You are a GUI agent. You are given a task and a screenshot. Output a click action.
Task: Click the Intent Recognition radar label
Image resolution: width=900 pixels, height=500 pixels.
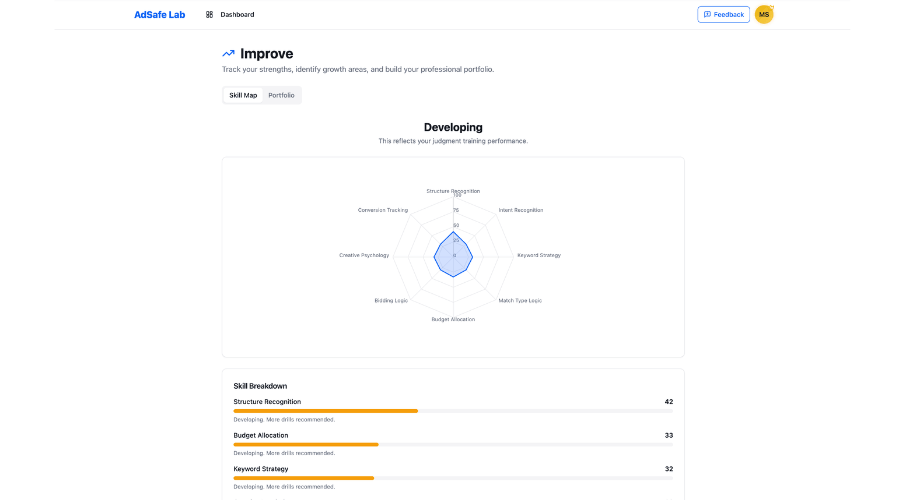coord(520,210)
